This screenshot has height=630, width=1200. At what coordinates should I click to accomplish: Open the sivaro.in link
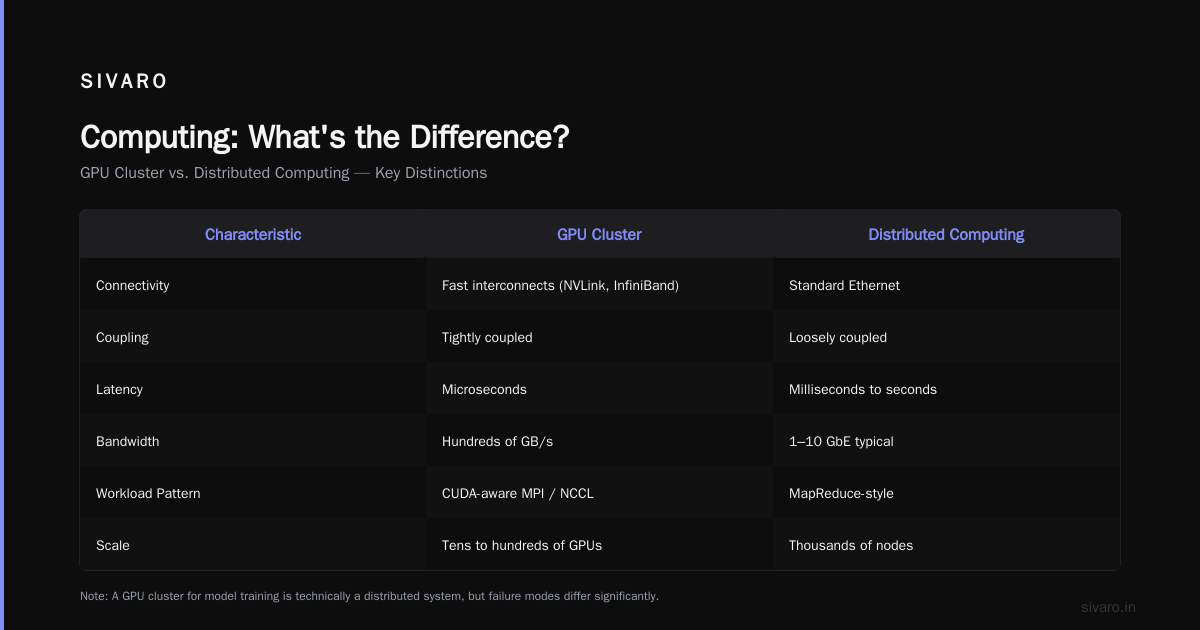click(1108, 607)
